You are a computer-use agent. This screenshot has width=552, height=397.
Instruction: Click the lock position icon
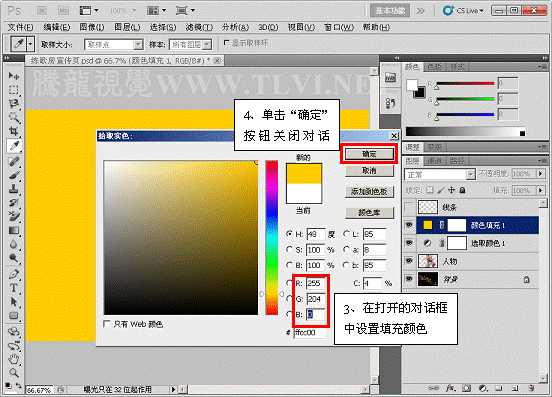pyautogui.click(x=452, y=190)
